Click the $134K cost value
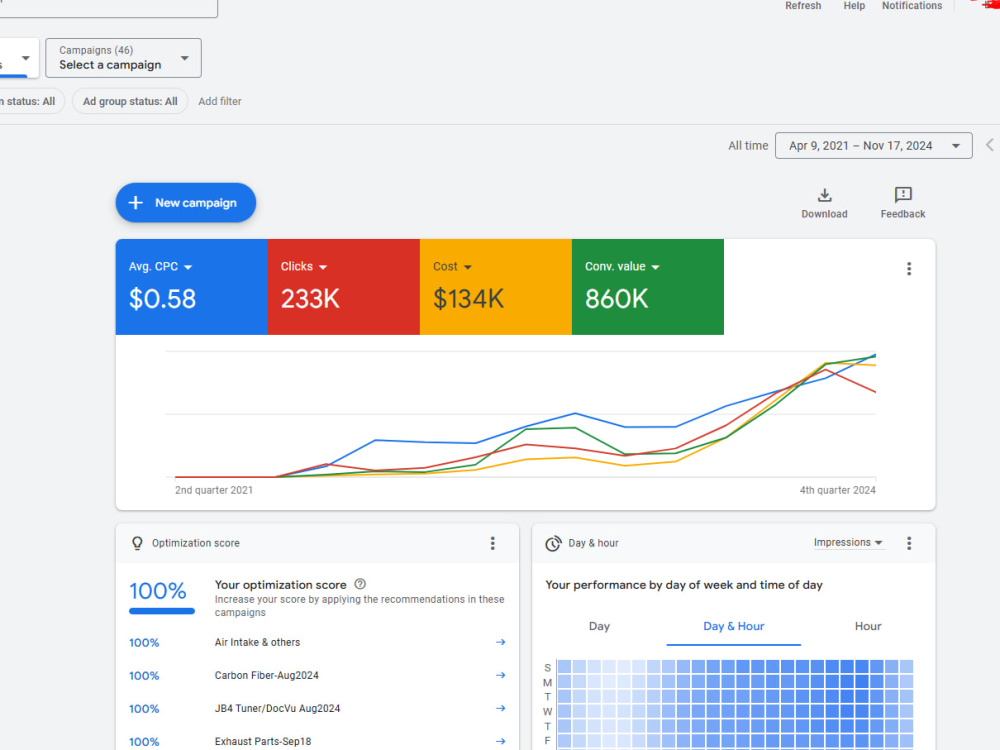1000x750 pixels. pos(468,299)
